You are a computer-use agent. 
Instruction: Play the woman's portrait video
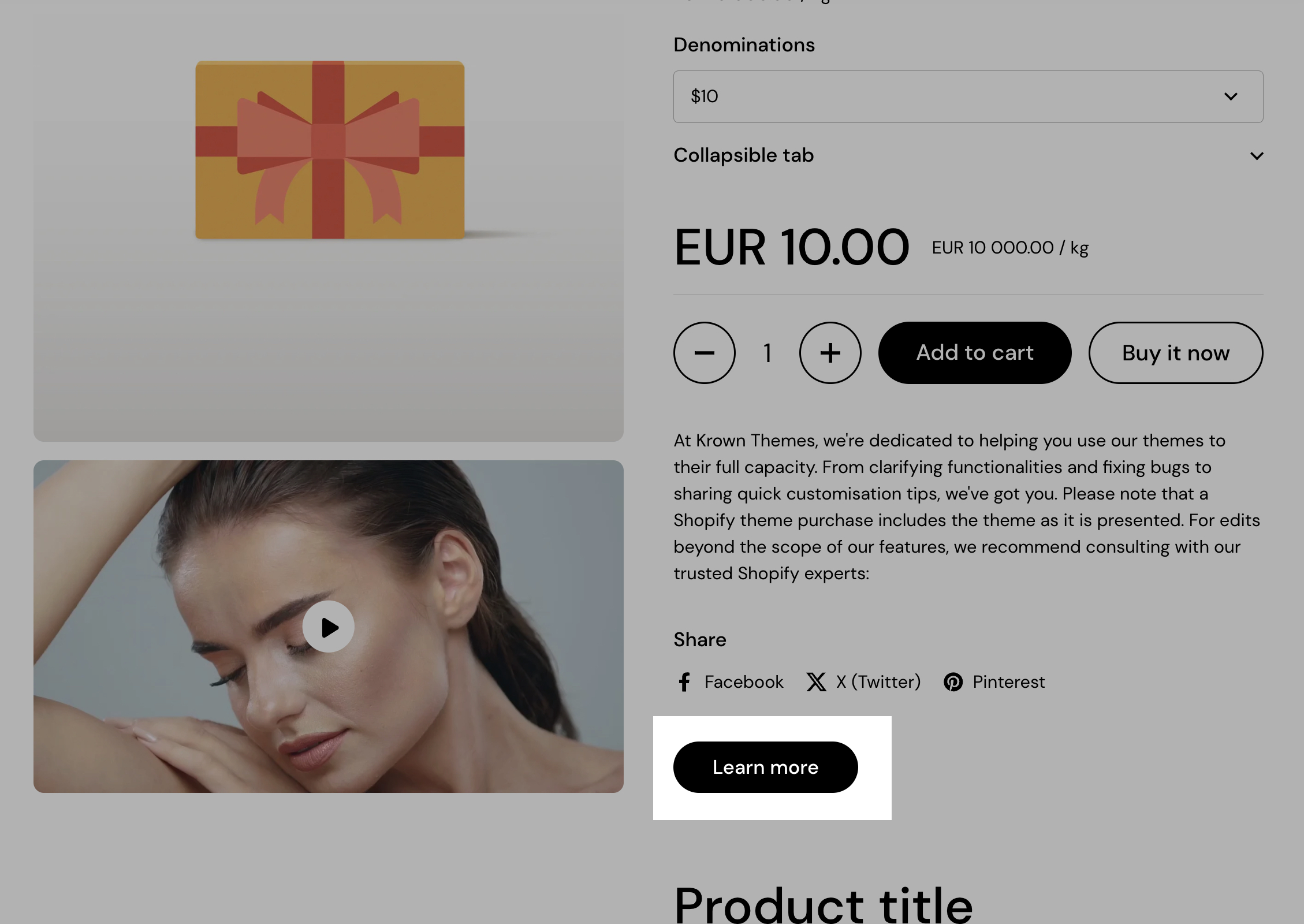329,627
